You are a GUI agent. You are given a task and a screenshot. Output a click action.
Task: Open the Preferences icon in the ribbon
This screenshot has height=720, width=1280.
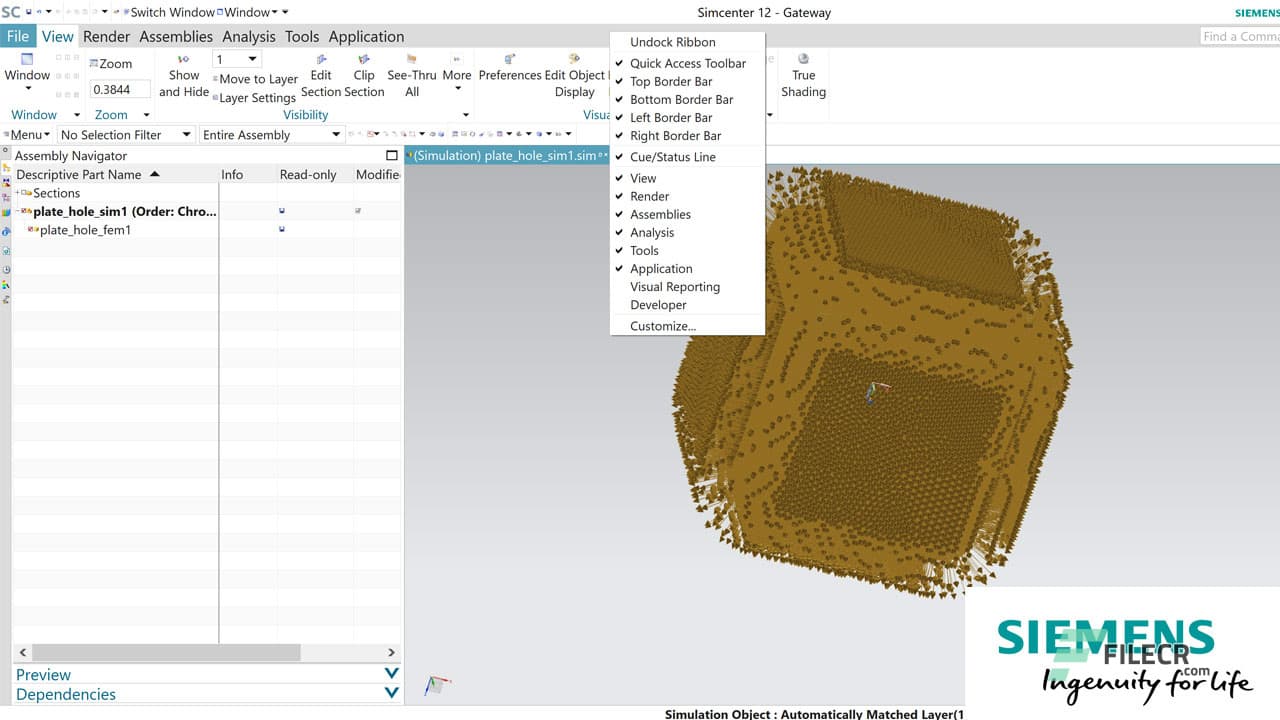(510, 72)
